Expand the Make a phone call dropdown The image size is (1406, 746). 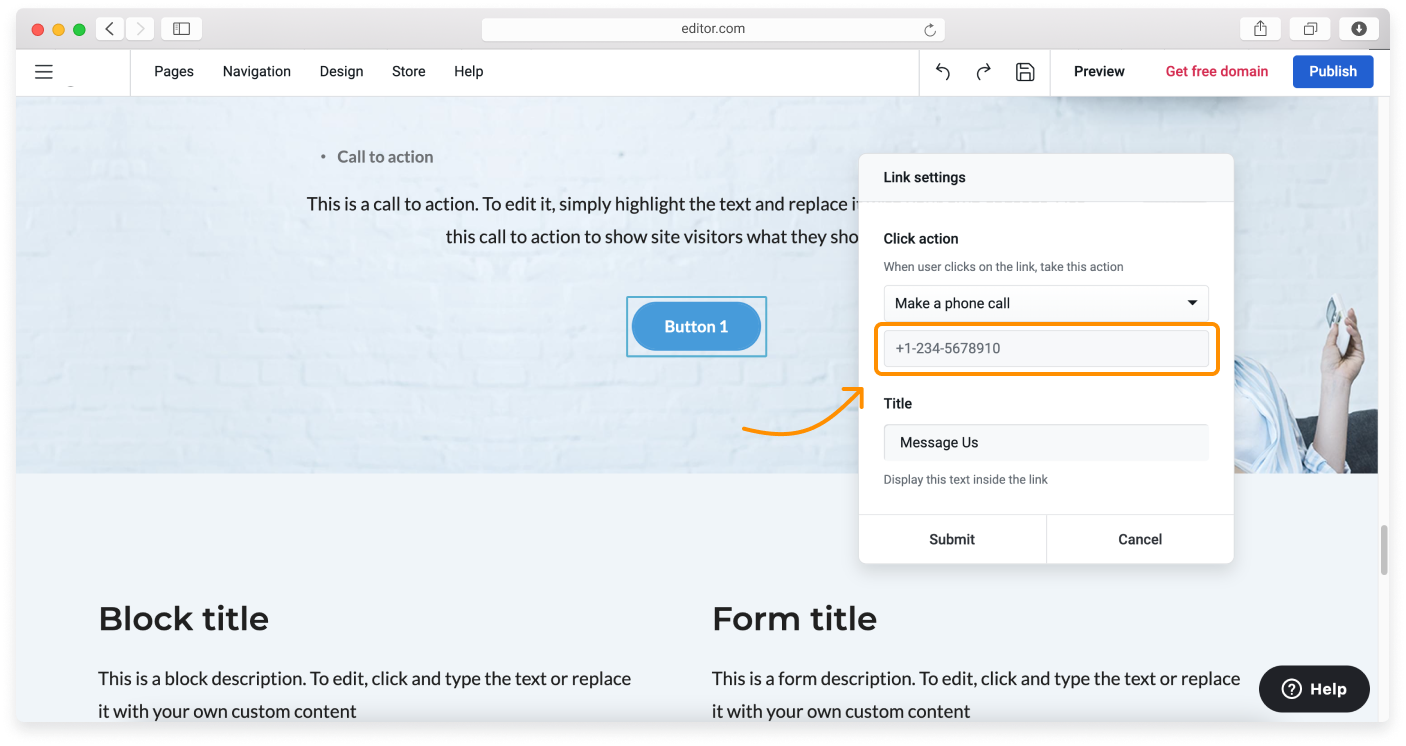coord(1046,303)
